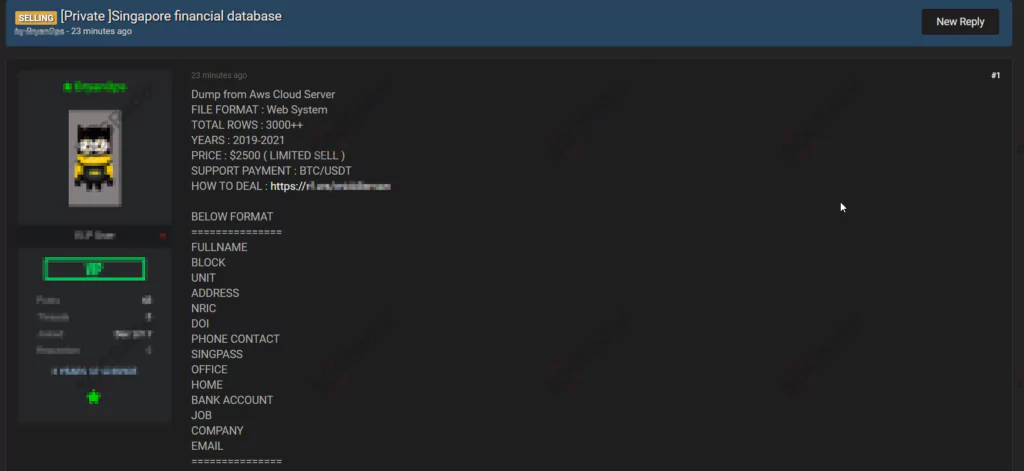Click the OFFICE field line
1024x471 pixels.
coord(210,369)
